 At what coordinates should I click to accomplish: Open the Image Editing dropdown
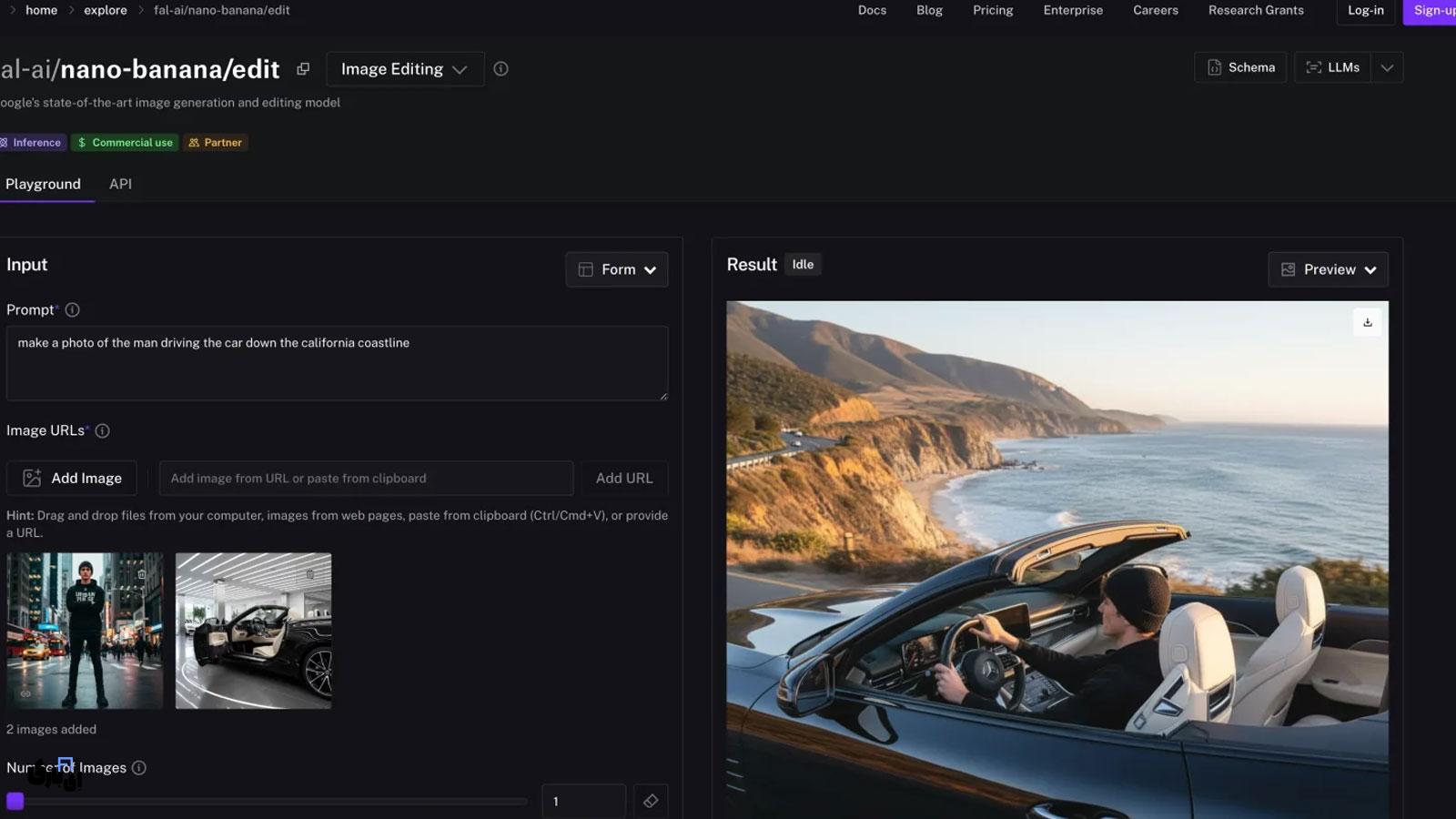click(x=404, y=69)
